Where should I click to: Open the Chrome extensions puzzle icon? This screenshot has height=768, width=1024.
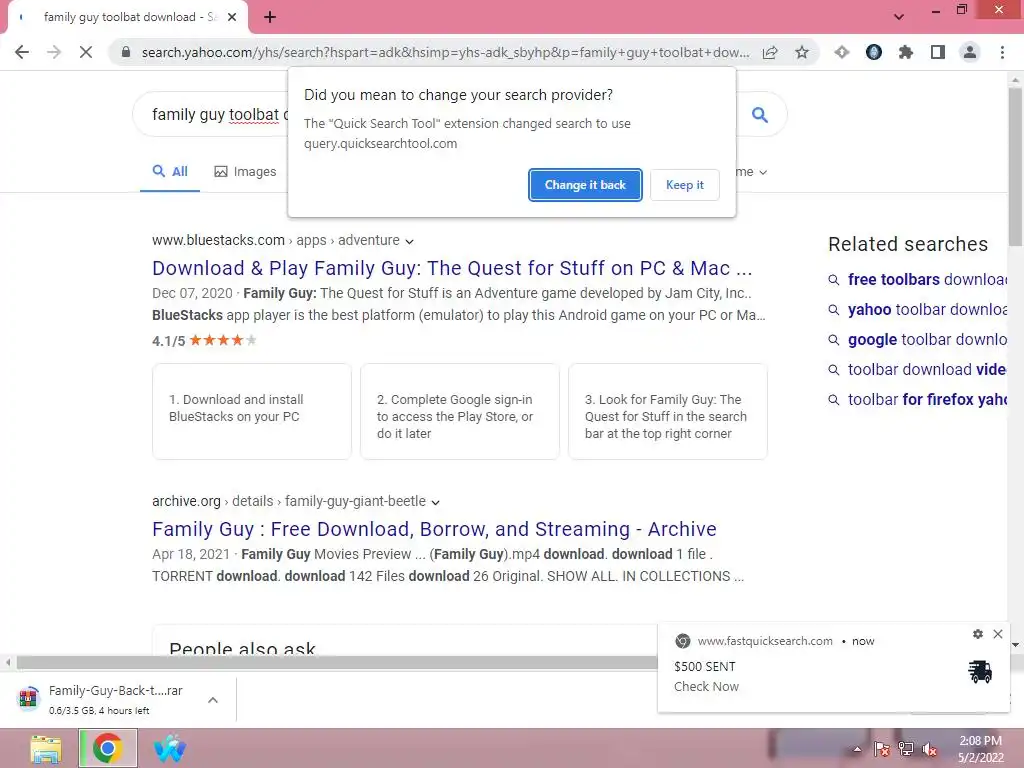pyautogui.click(x=906, y=52)
